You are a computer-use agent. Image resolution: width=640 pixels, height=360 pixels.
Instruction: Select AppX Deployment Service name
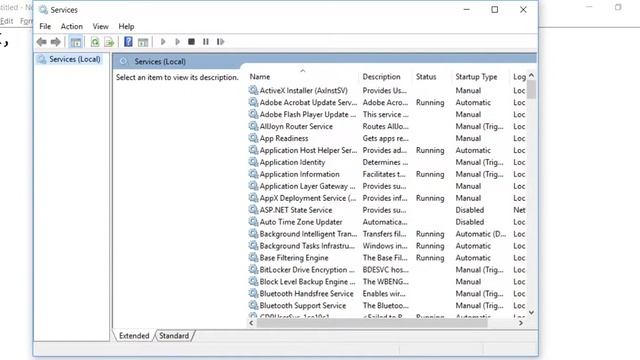point(308,198)
